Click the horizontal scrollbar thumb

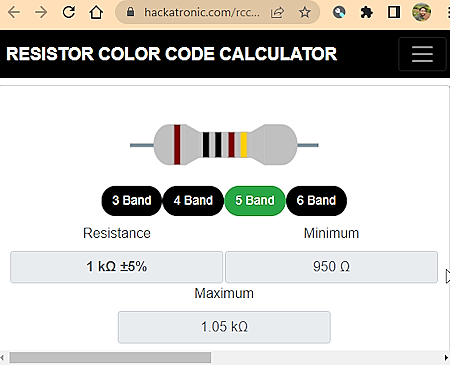coord(110,358)
